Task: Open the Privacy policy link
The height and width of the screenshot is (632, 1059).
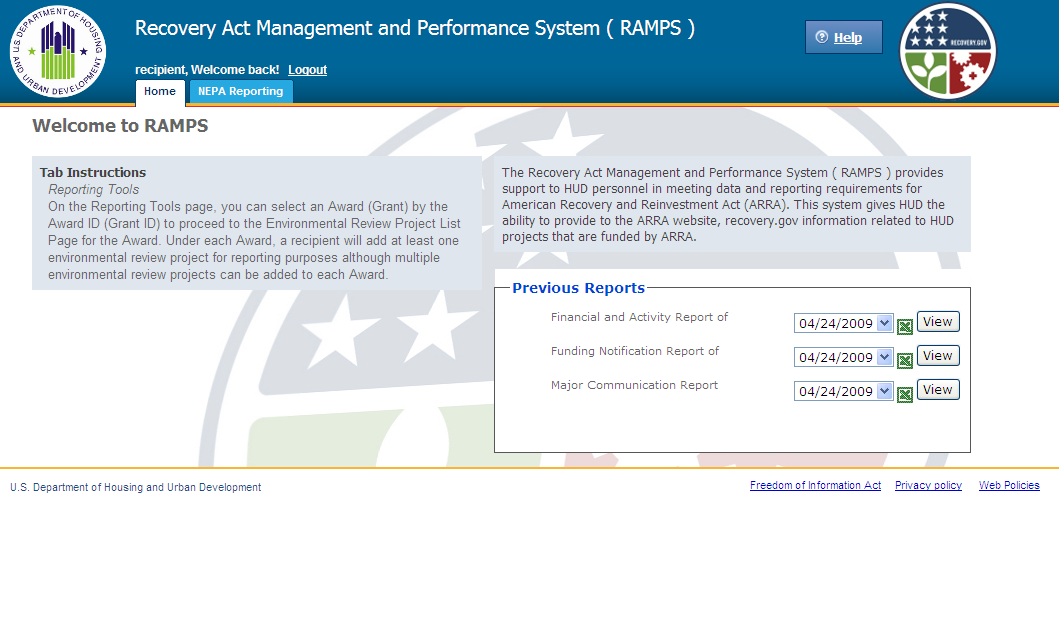Action: (928, 485)
